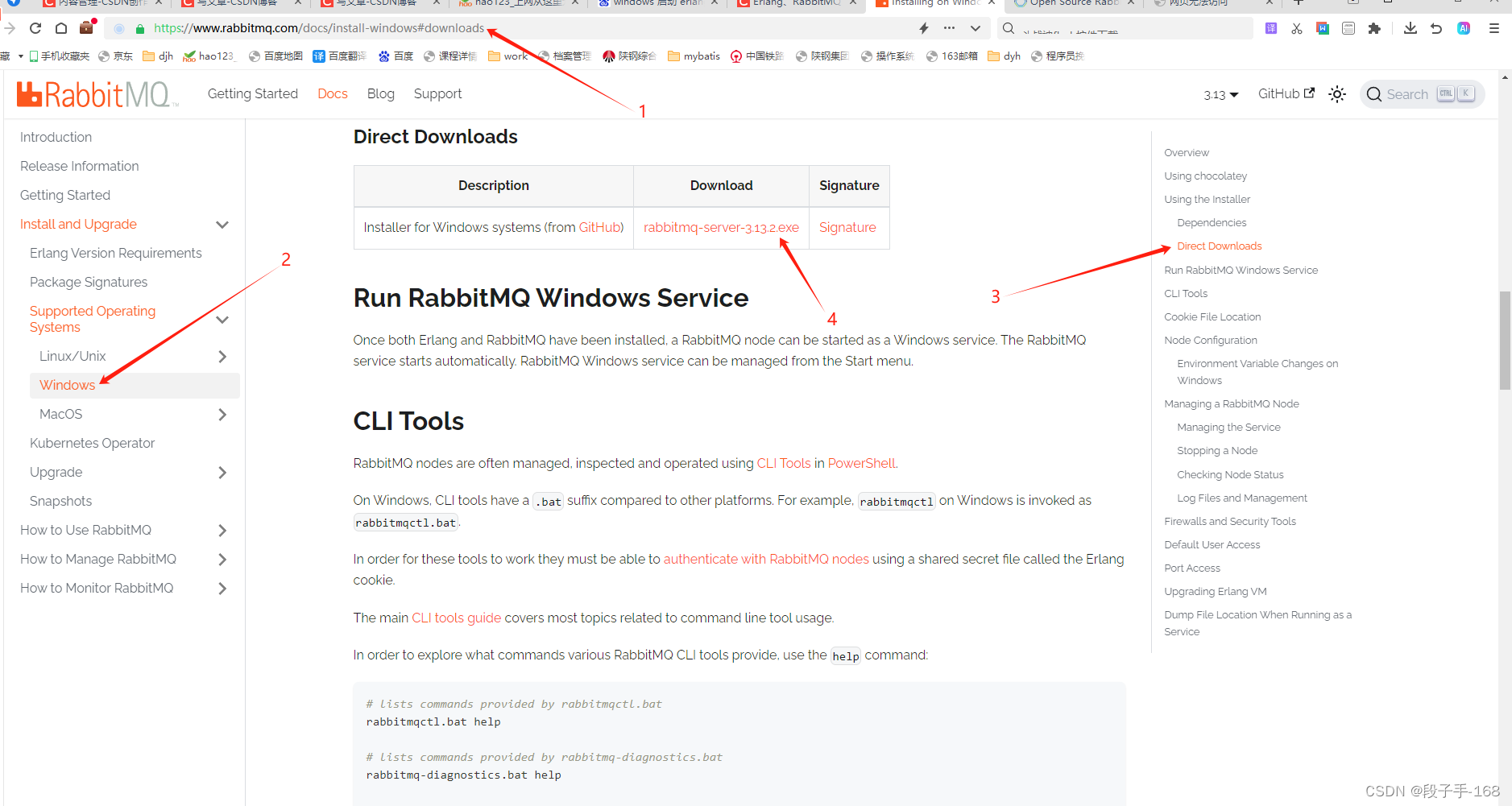Collapse Supported Operating Systems chevron
Image resolution: width=1512 pixels, height=806 pixels.
click(x=222, y=320)
